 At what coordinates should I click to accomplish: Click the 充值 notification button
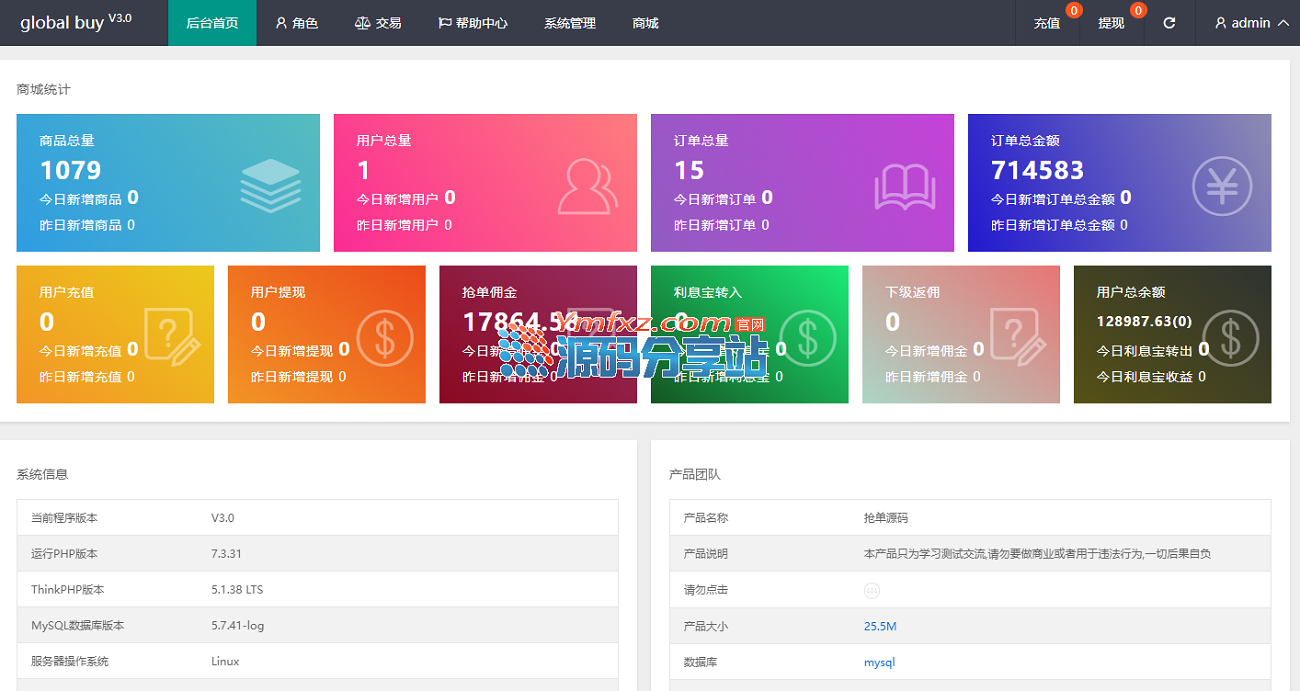point(1047,23)
